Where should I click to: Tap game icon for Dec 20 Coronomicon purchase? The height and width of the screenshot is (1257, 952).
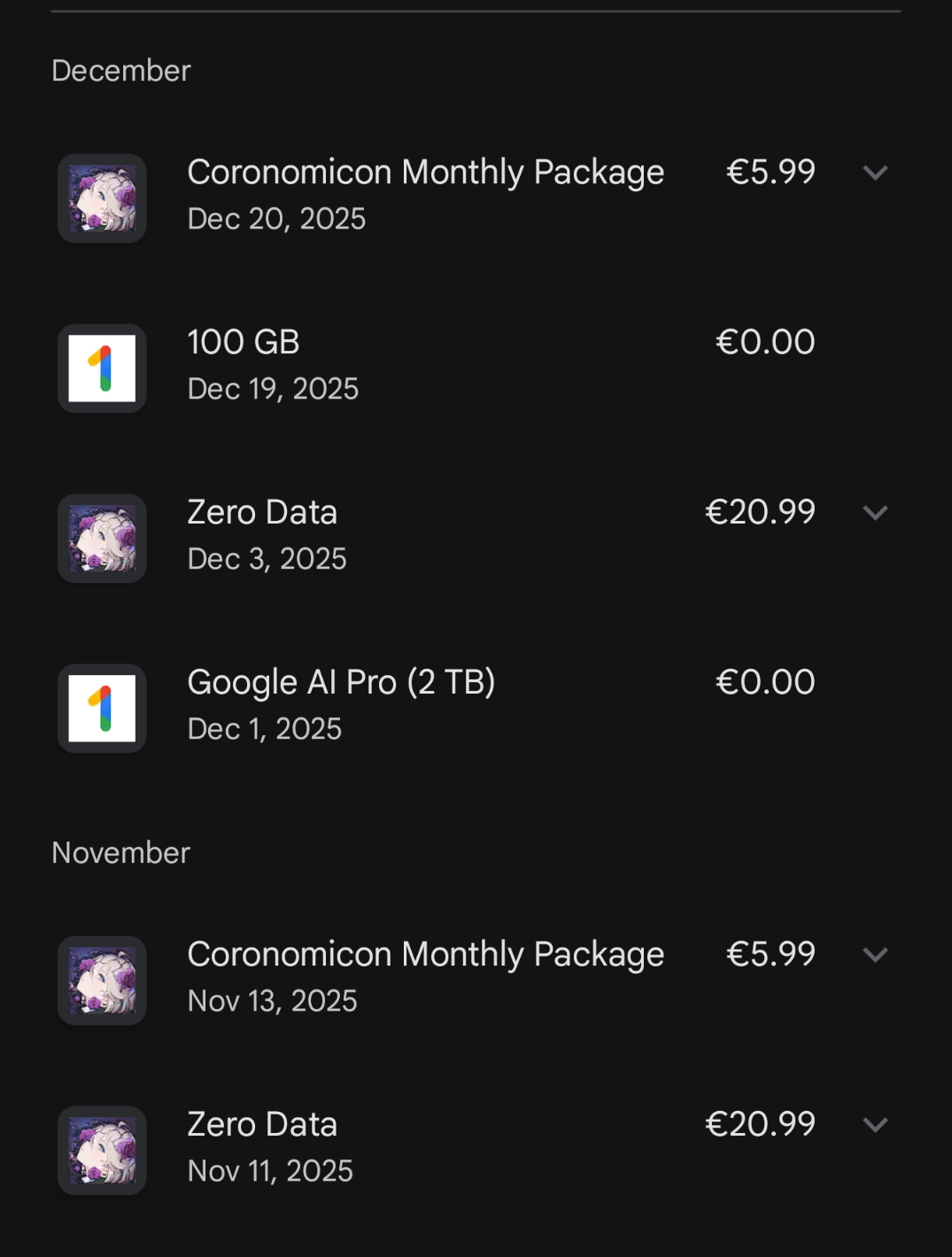[102, 198]
